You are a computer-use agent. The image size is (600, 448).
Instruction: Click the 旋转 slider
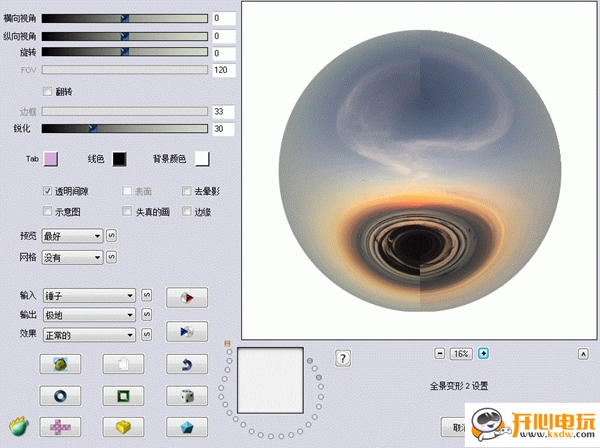(125, 52)
